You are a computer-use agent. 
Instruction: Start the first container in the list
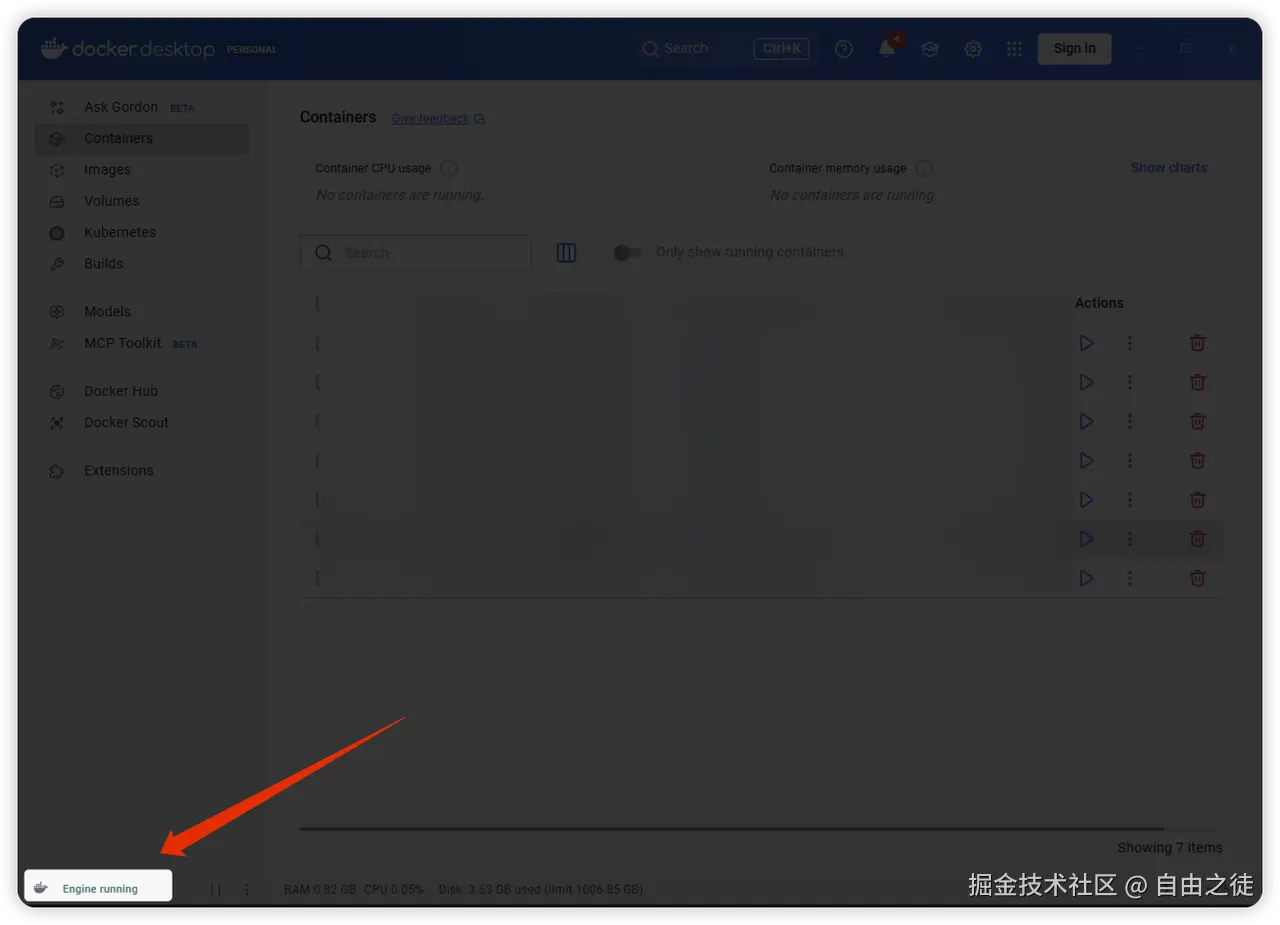coord(1086,343)
